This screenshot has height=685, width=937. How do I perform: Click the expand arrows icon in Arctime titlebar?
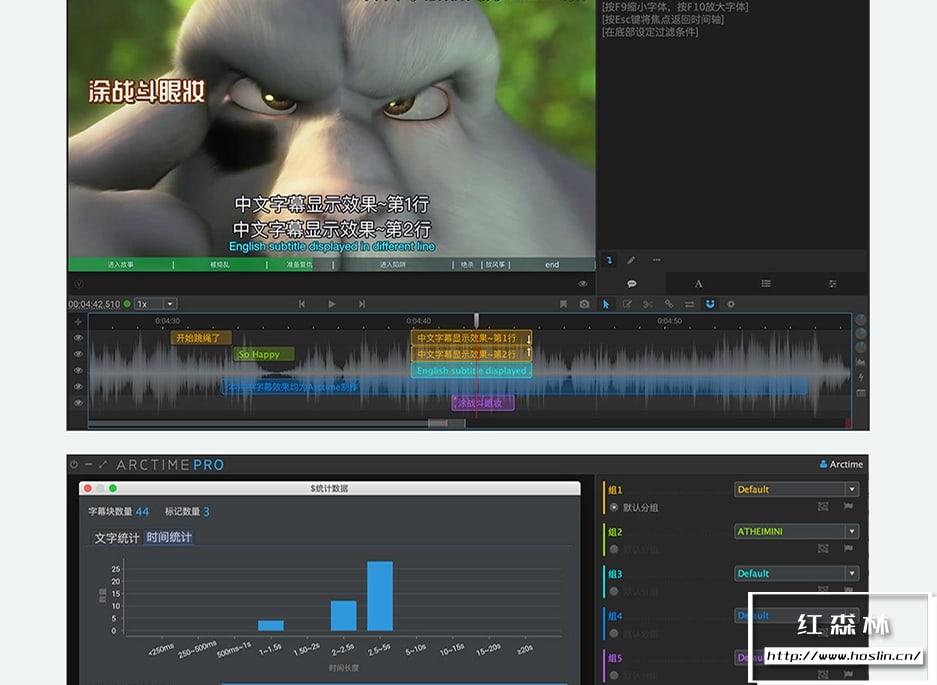click(x=103, y=464)
